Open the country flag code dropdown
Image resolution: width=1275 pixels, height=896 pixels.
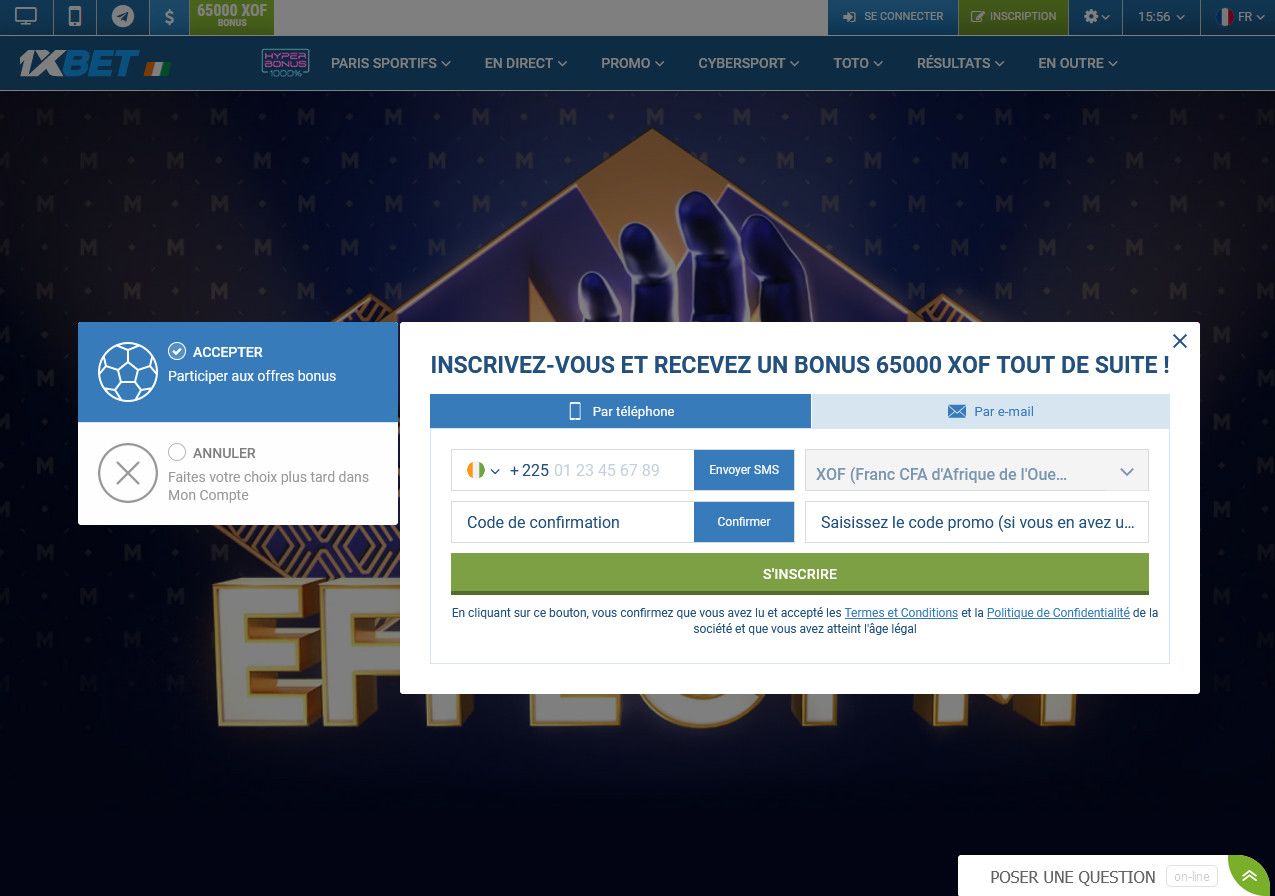point(483,470)
